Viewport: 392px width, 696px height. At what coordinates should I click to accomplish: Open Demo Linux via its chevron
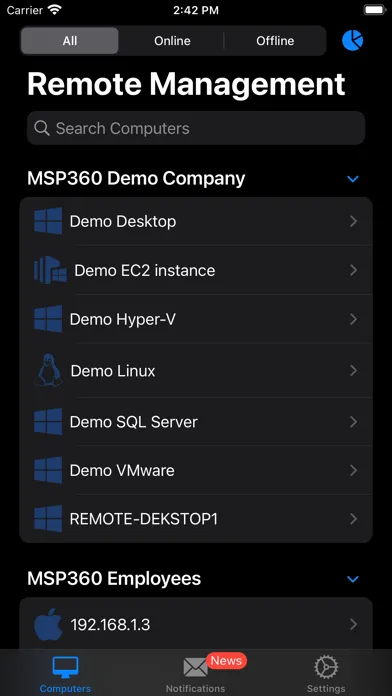353,371
